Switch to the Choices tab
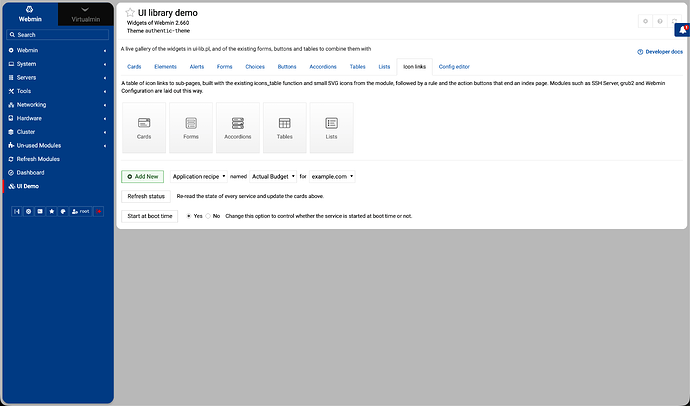 pyautogui.click(x=255, y=67)
